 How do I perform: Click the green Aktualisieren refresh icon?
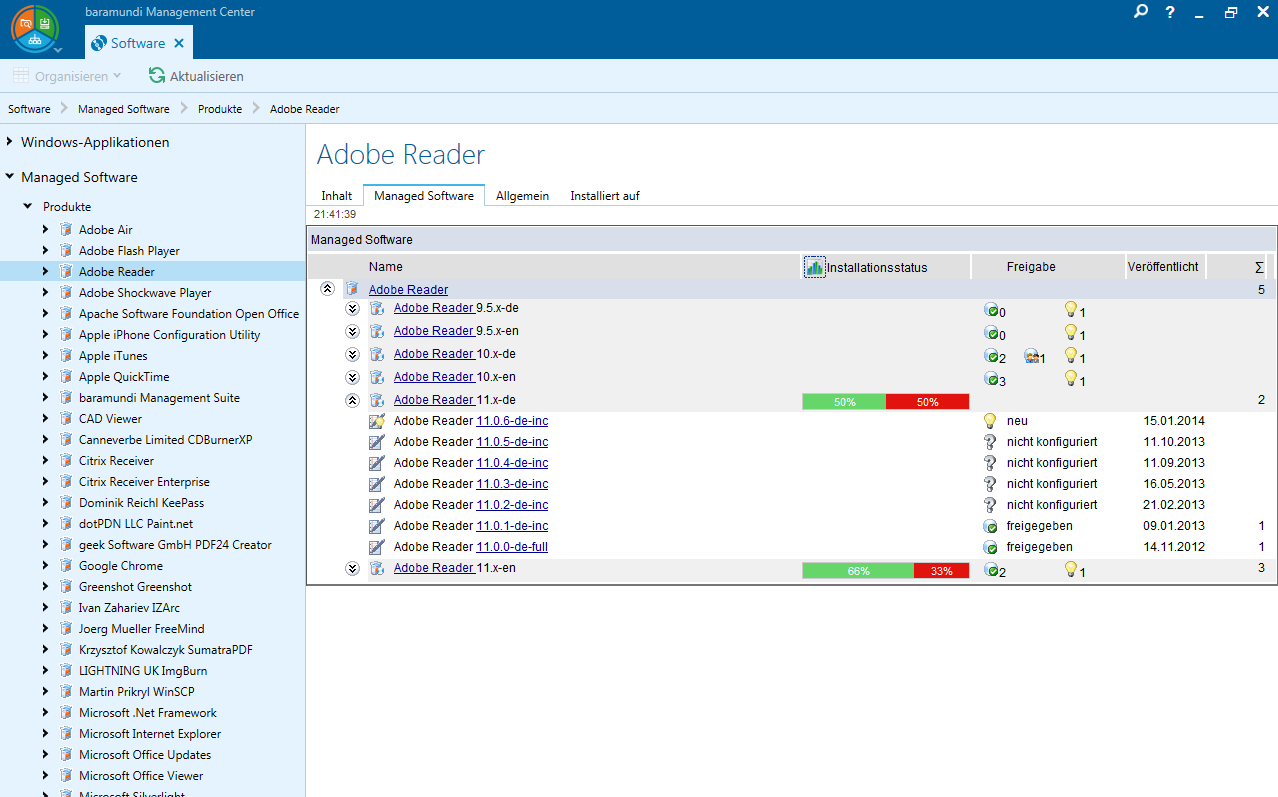(x=157, y=76)
